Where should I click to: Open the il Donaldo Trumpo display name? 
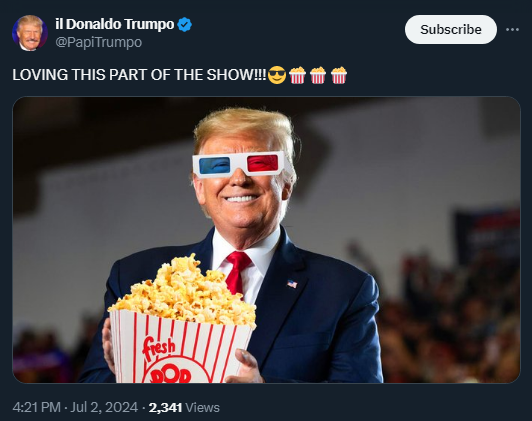[115, 24]
